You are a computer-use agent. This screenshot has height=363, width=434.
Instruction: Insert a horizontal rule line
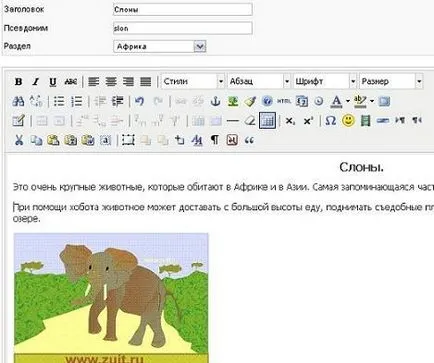coord(233,121)
